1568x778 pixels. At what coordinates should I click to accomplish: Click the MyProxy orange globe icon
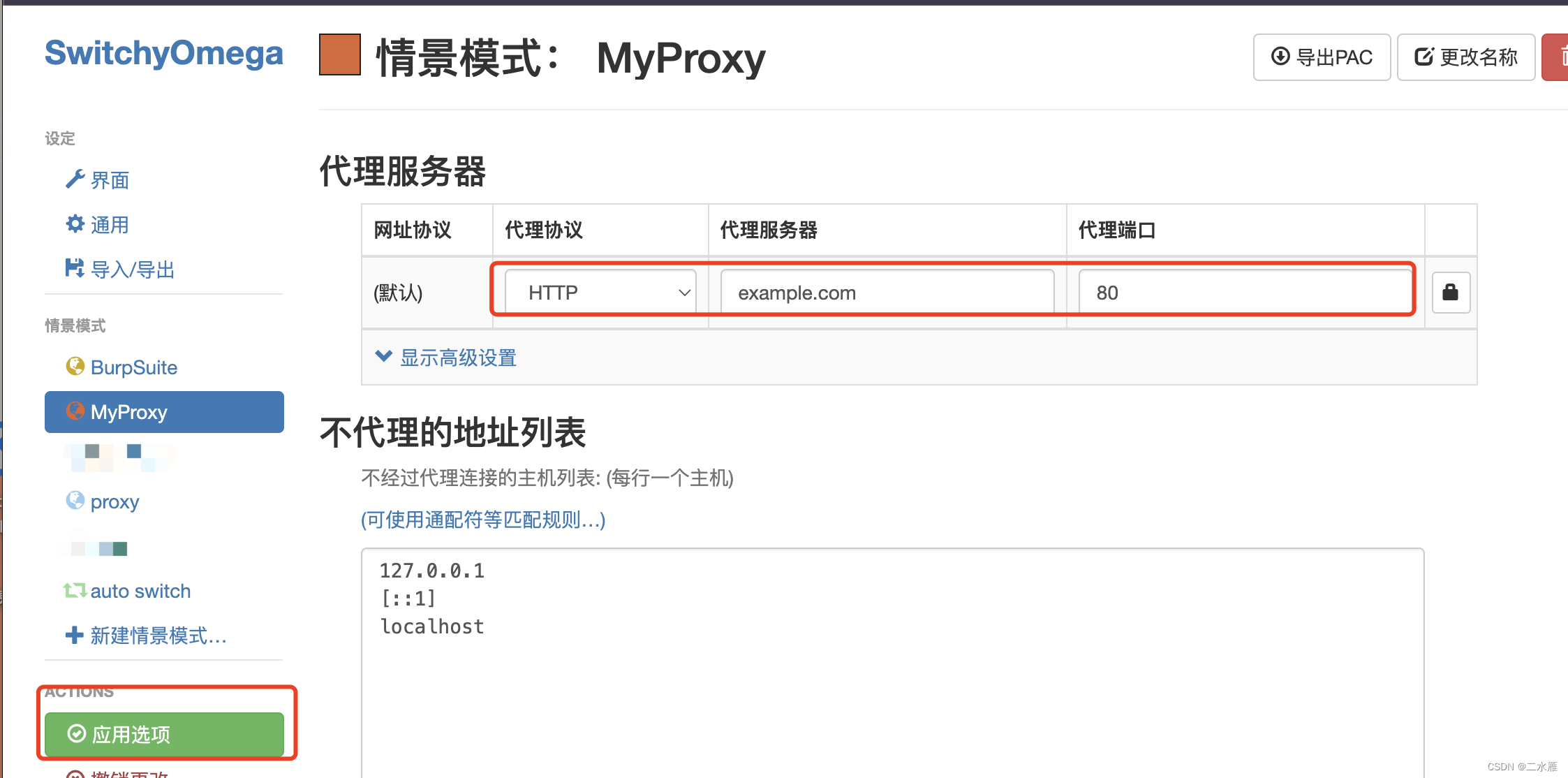click(x=75, y=411)
